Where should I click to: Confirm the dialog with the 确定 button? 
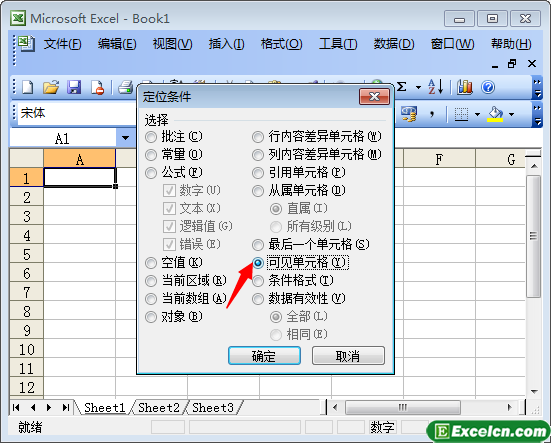point(264,356)
